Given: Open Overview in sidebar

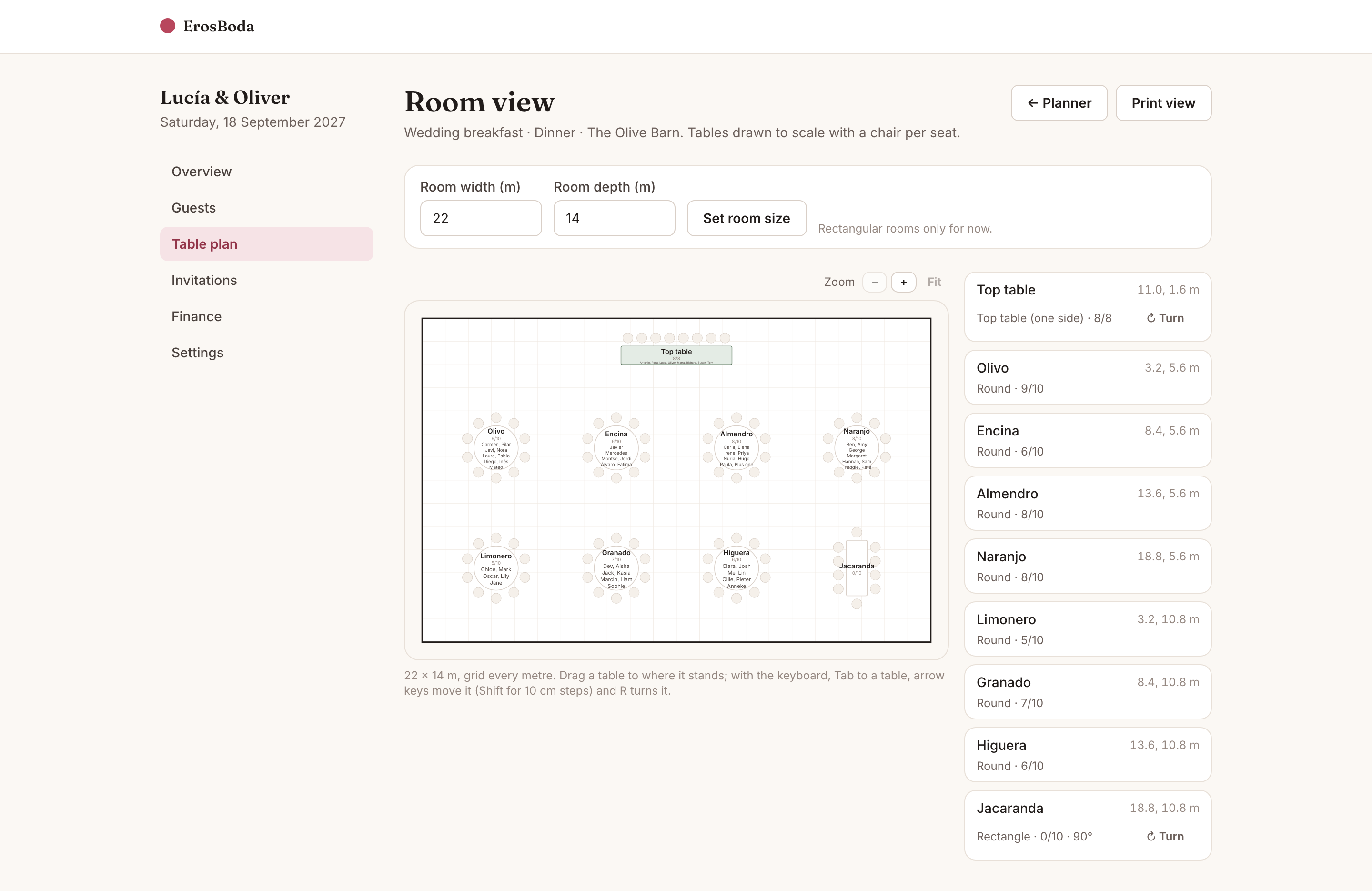Looking at the screenshot, I should click(x=267, y=171).
